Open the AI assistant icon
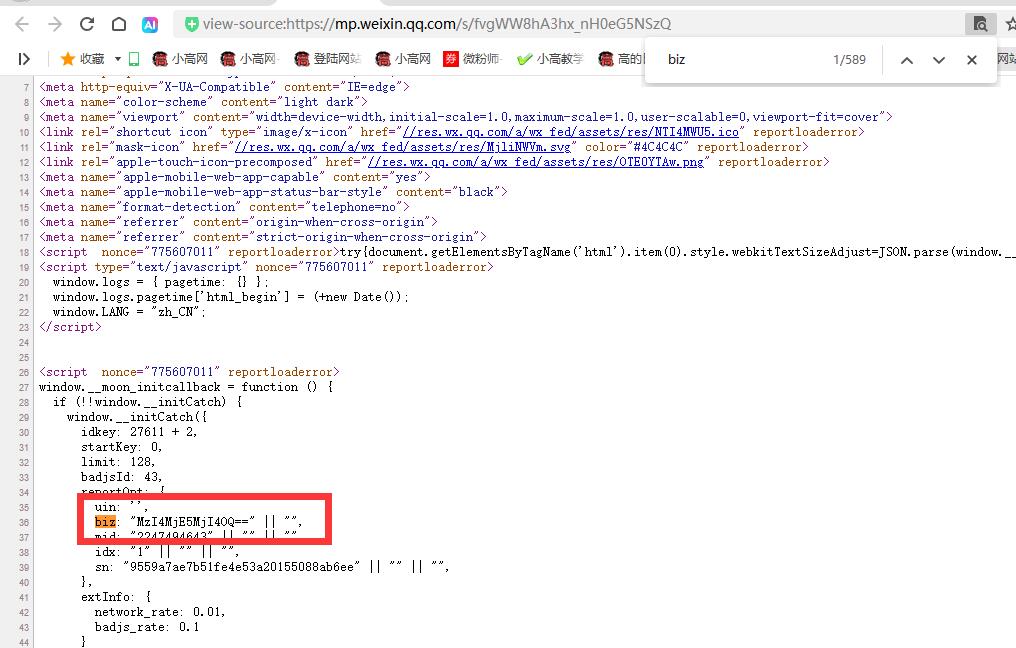The height and width of the screenshot is (648, 1016). tap(150, 25)
